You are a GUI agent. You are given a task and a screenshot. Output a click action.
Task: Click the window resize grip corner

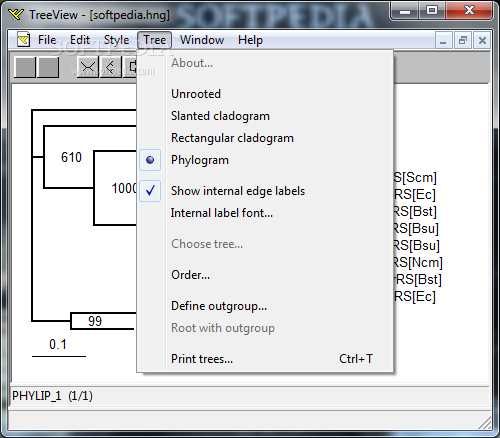click(x=485, y=423)
